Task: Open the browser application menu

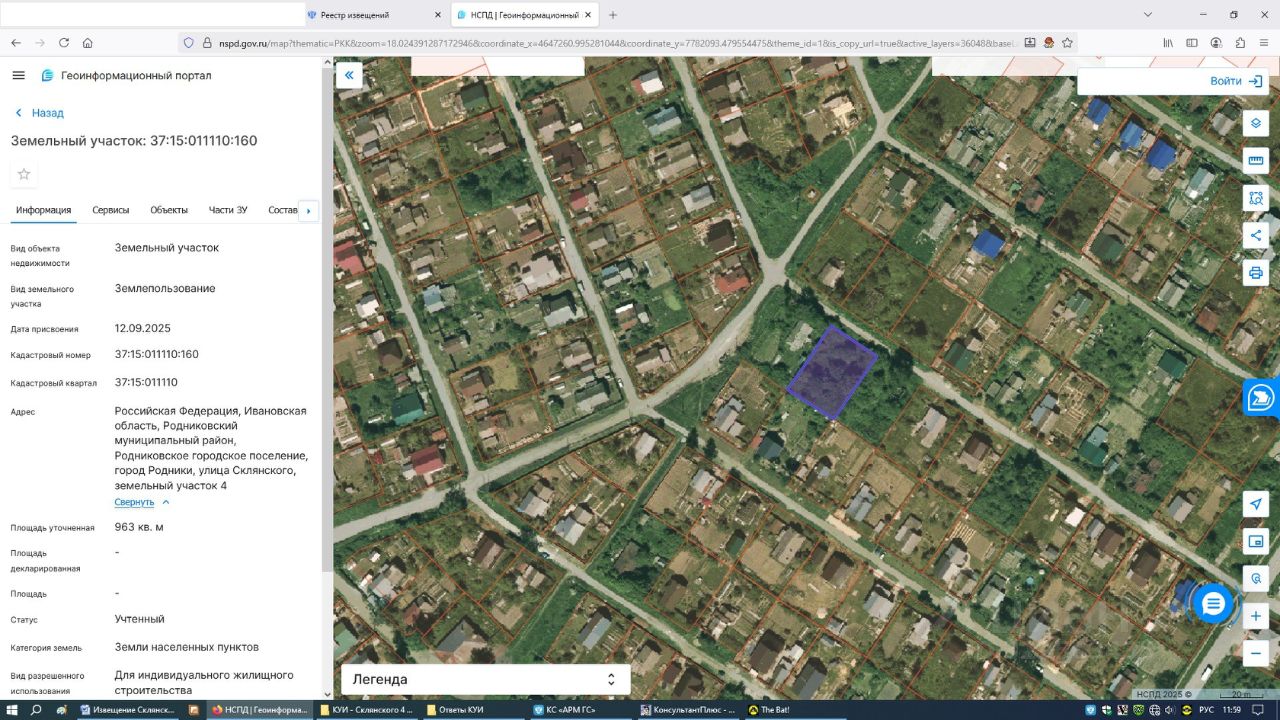Action: pos(1264,43)
